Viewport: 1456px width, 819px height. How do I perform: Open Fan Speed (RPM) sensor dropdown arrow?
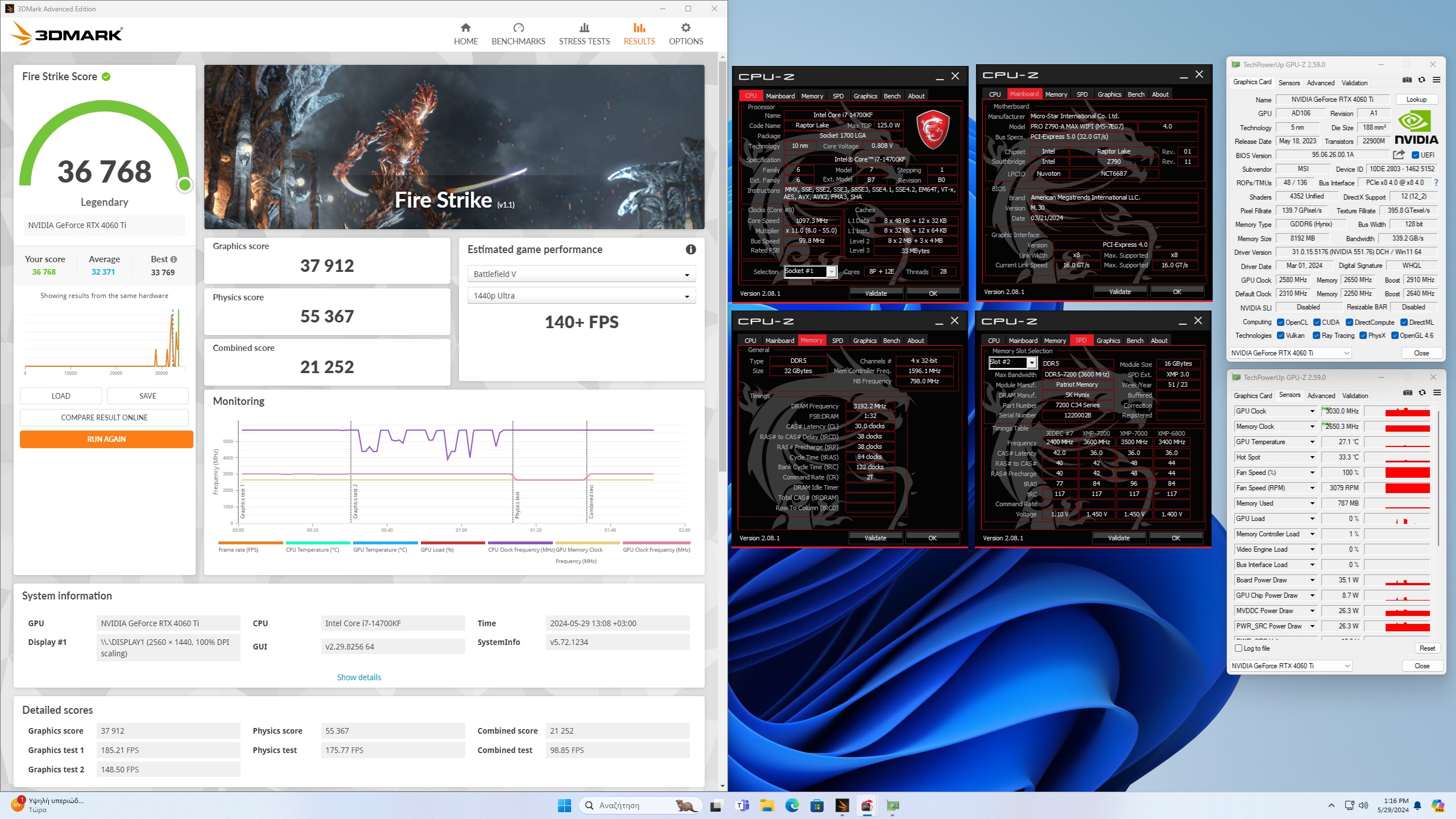click(x=1312, y=488)
